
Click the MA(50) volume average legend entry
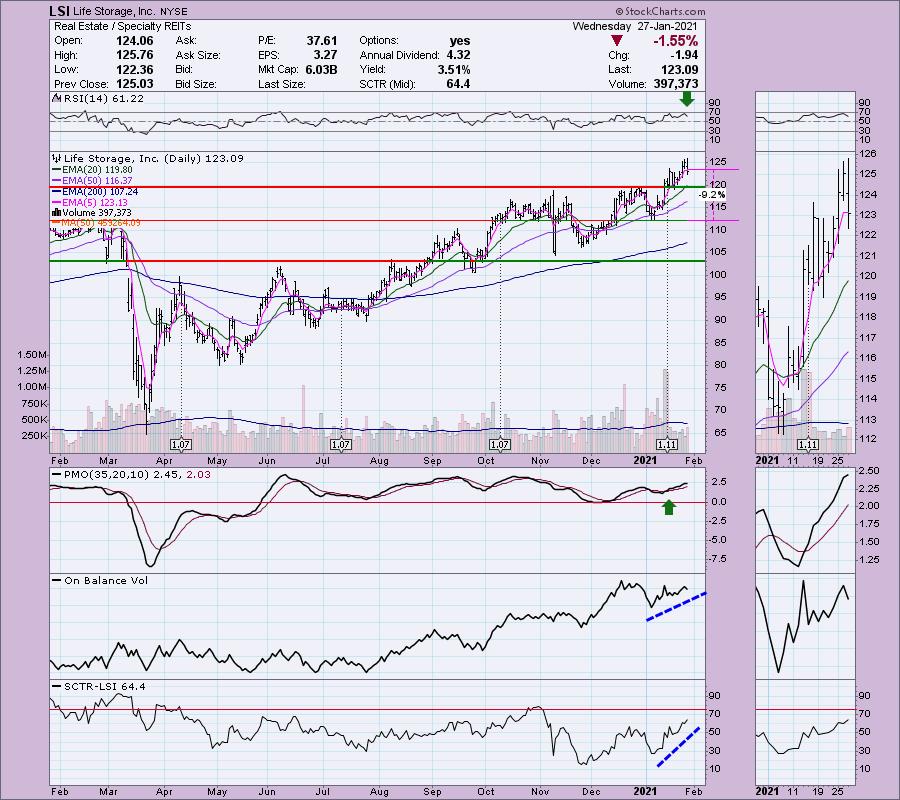click(102, 223)
